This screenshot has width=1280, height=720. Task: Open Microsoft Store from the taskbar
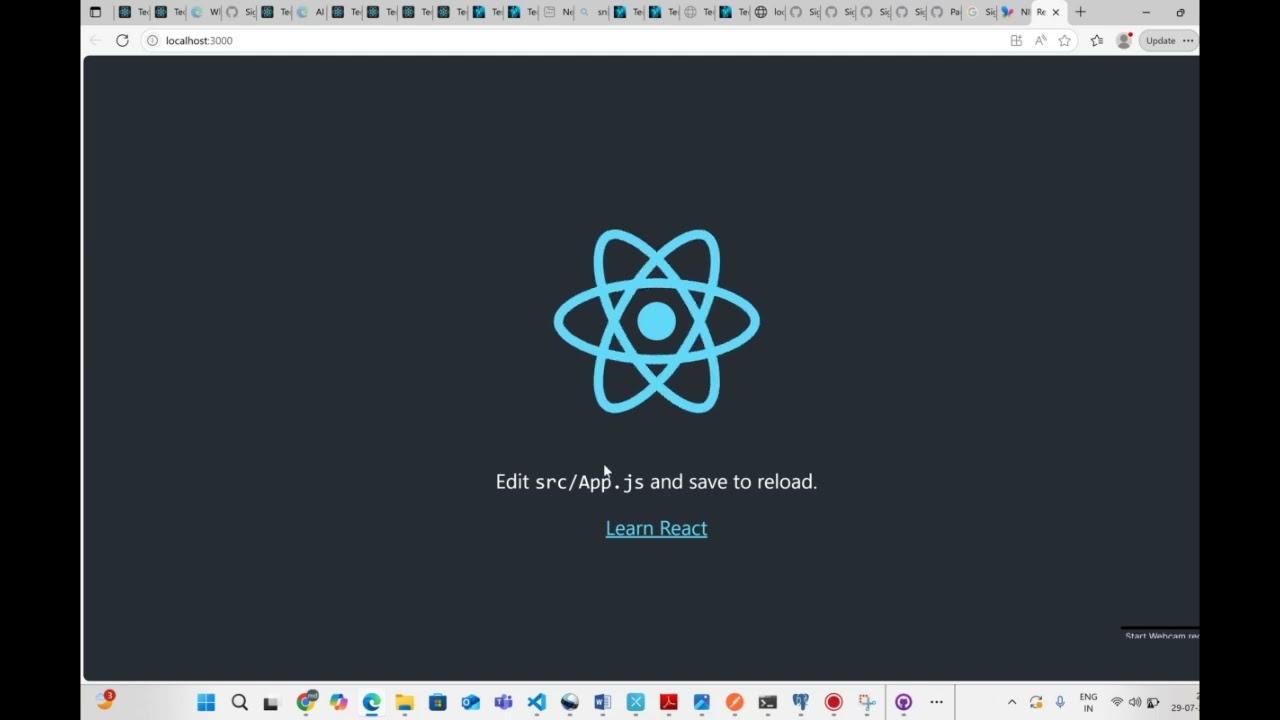click(x=437, y=702)
